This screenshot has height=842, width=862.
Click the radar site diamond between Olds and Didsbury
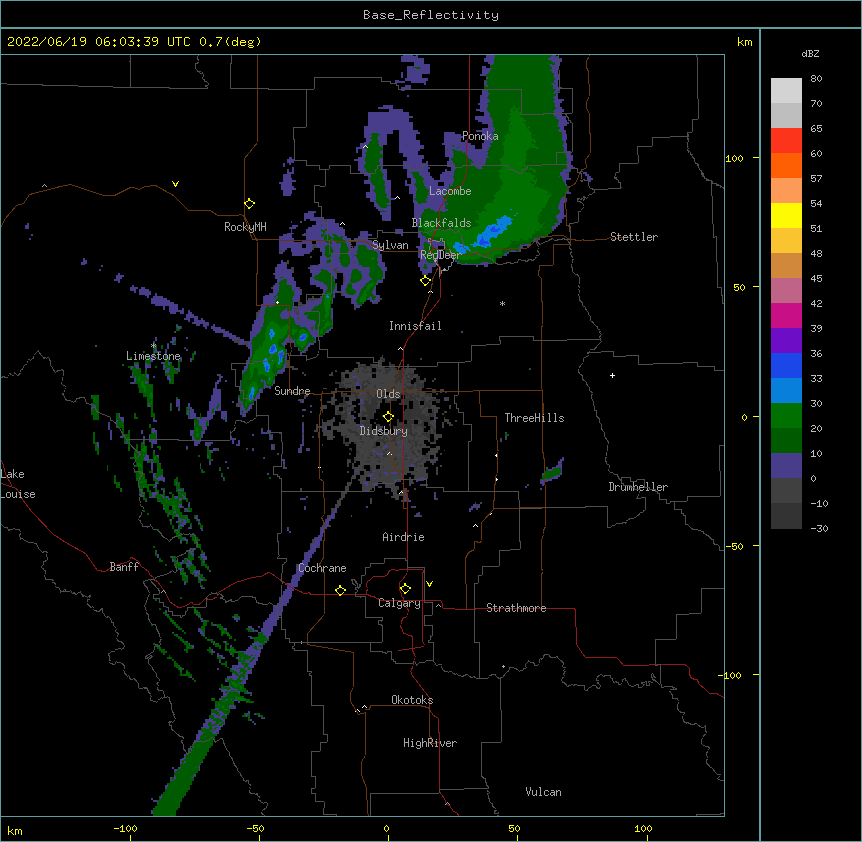tap(388, 416)
